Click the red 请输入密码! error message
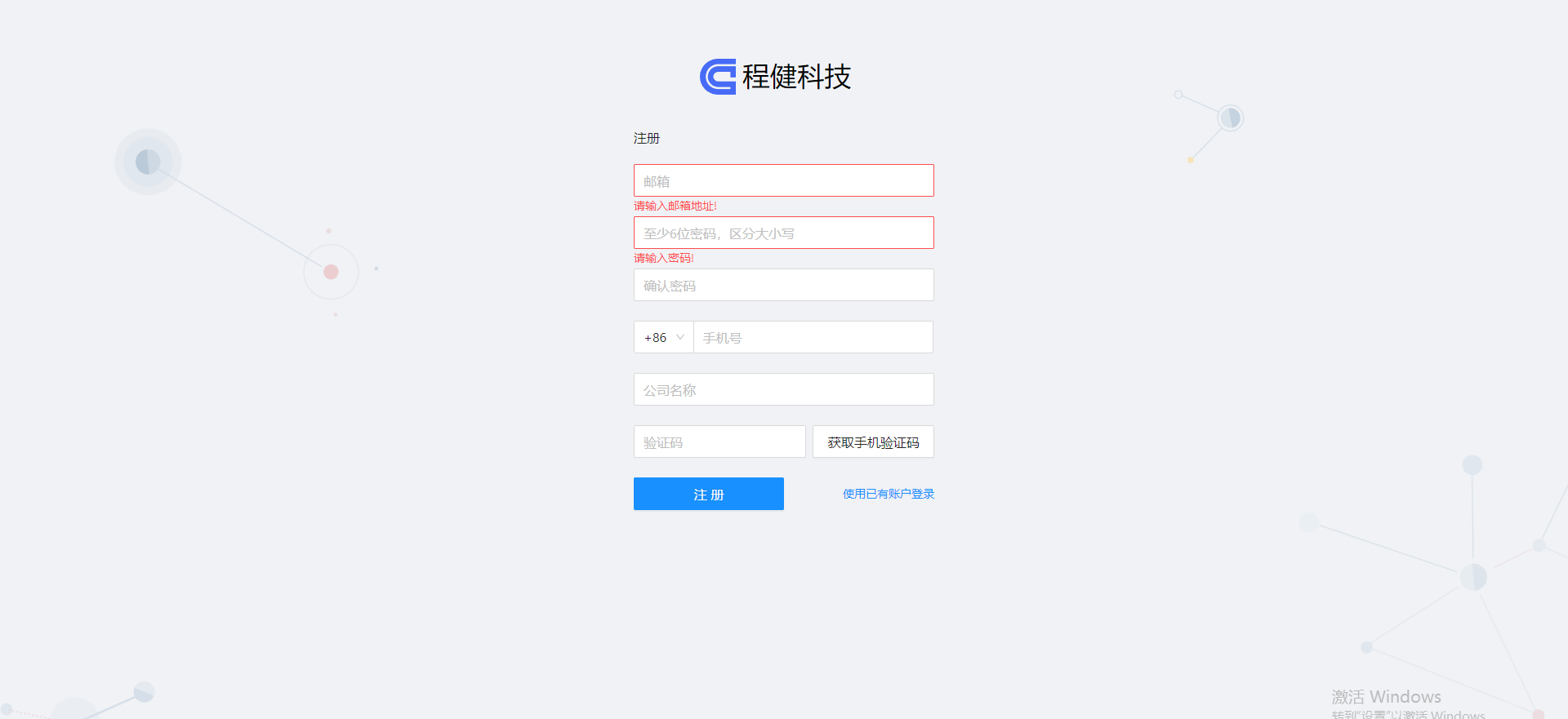1568x719 pixels. tap(664, 258)
